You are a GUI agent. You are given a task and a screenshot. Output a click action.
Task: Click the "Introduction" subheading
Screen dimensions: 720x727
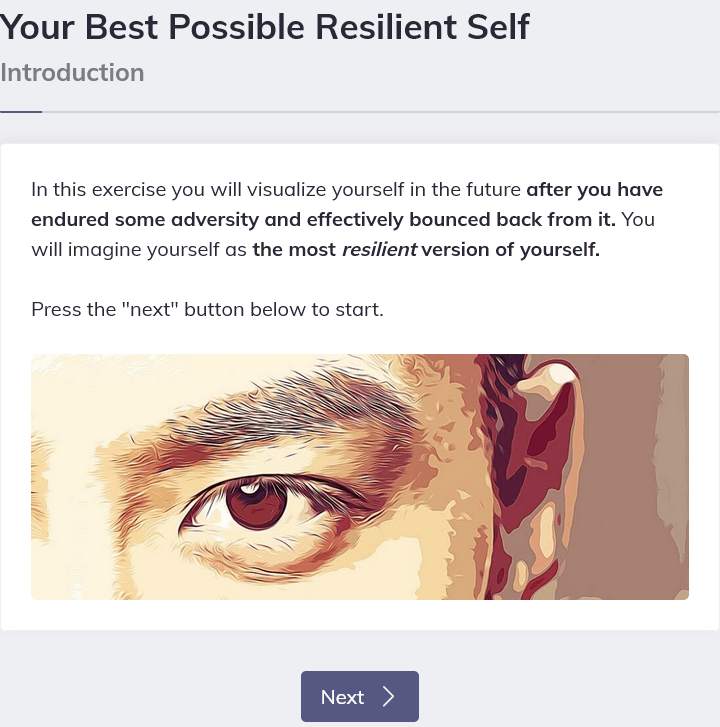click(x=72, y=73)
